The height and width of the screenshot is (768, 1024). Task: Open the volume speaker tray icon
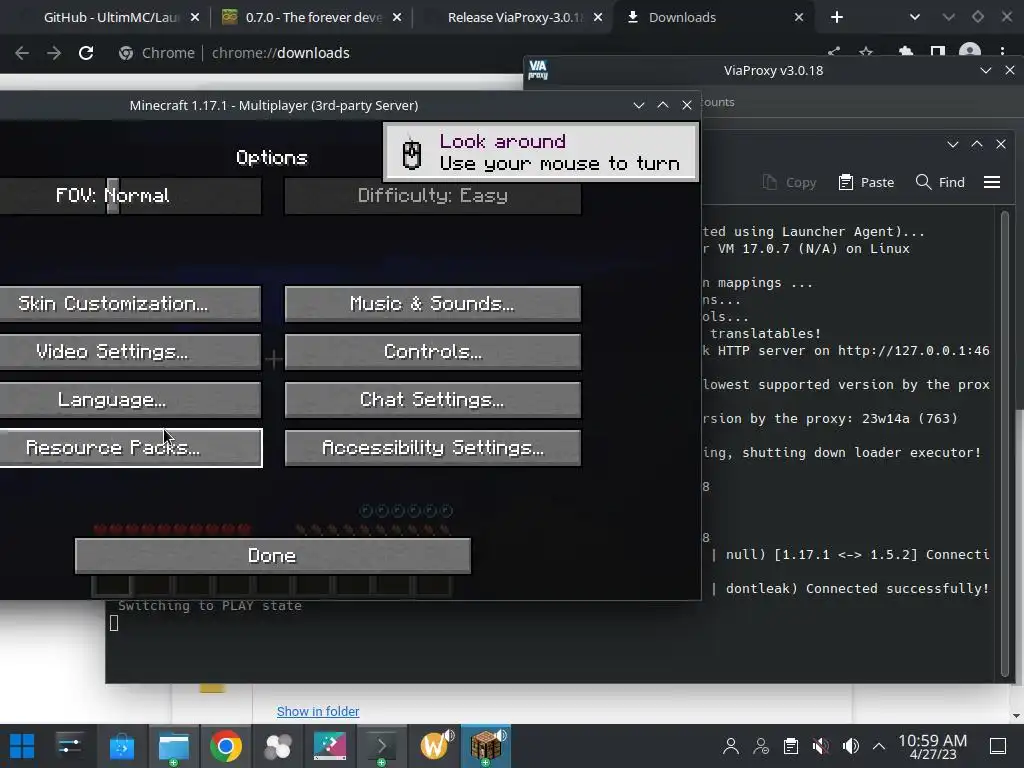pyautogui.click(x=850, y=746)
